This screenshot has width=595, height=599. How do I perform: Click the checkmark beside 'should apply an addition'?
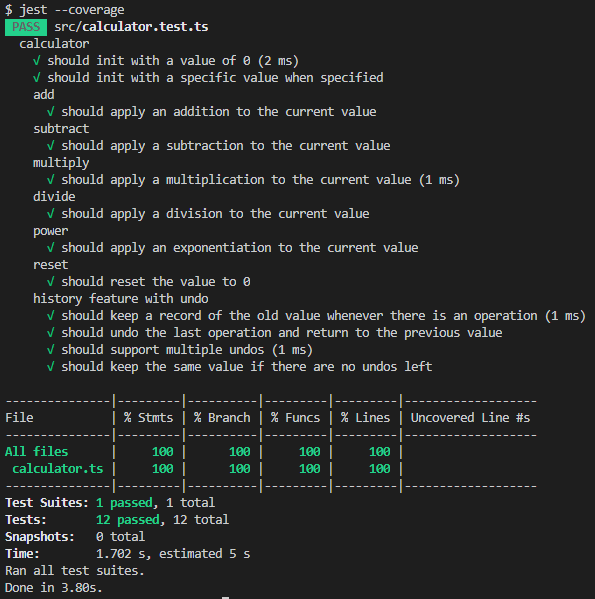point(50,112)
